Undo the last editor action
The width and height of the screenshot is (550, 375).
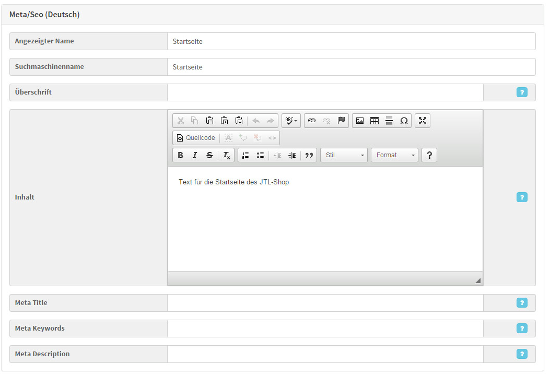(256, 121)
